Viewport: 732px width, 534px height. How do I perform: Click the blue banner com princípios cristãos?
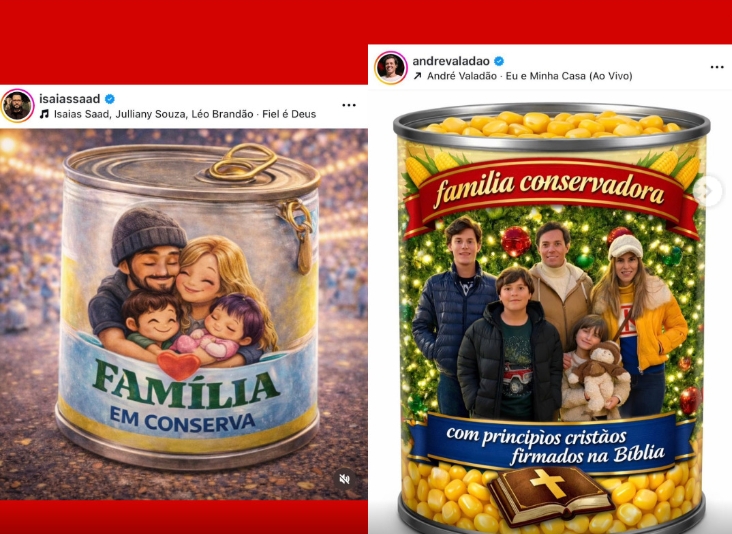[x=552, y=443]
